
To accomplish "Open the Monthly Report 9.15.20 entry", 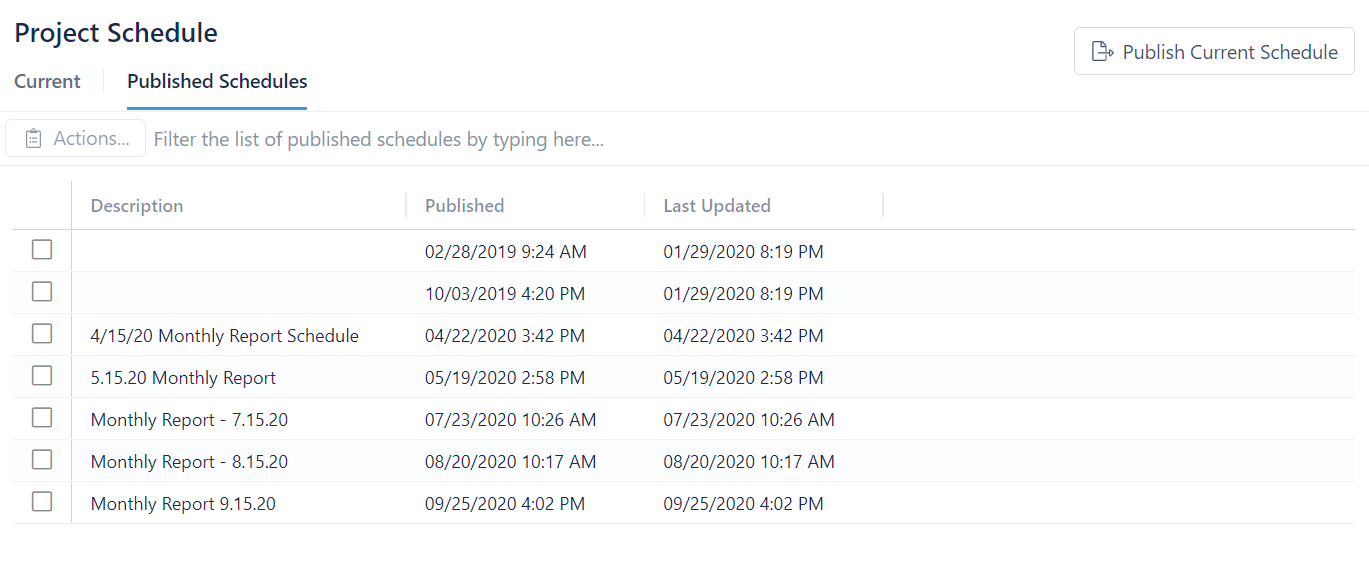I will point(183,504).
